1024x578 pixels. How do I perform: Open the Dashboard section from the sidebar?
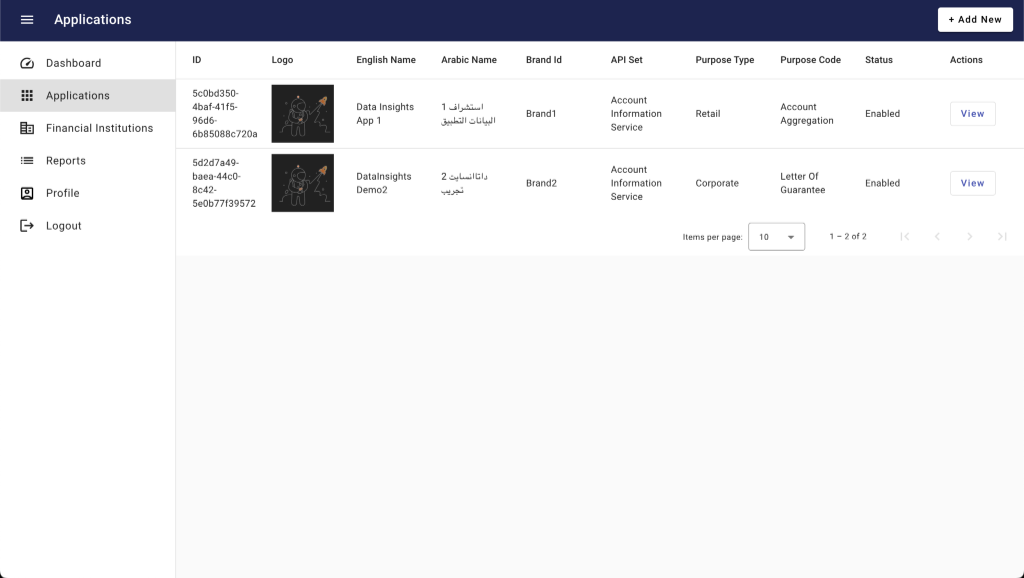point(75,62)
